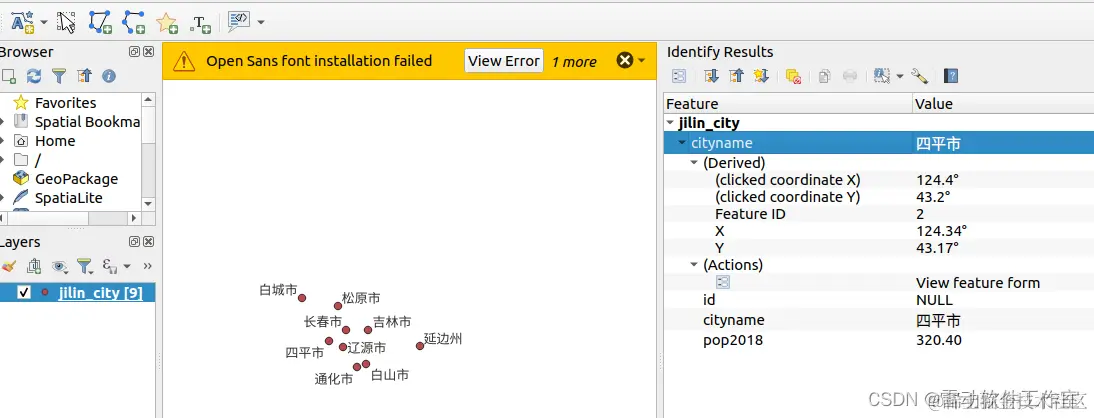Screen dimensions: 1094x418
Task: Enable the Browser properties info widget
Action: [109, 75]
